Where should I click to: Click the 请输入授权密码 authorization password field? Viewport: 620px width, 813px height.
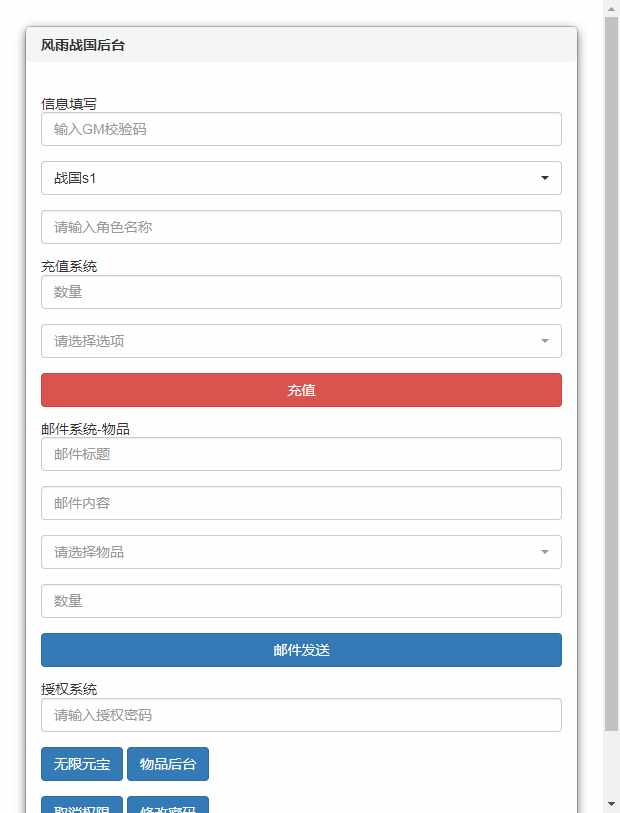[300, 715]
